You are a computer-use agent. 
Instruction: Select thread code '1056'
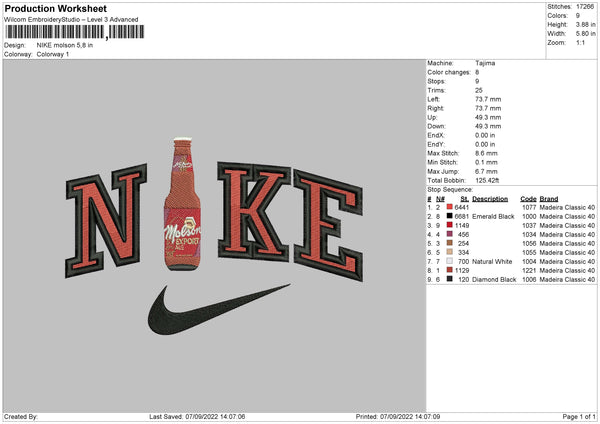pyautogui.click(x=529, y=243)
